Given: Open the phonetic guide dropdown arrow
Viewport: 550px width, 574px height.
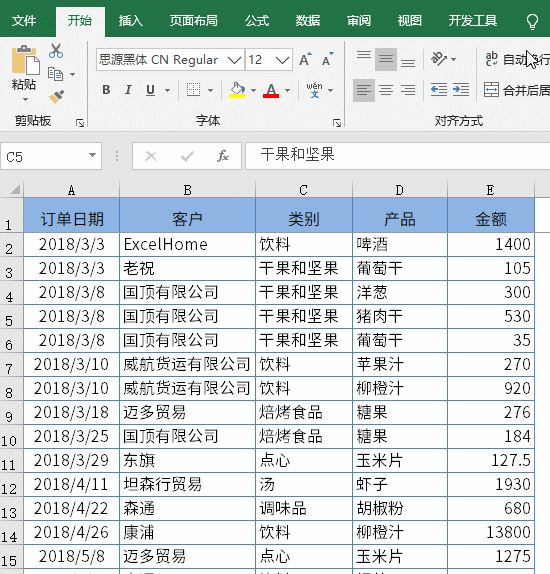Looking at the screenshot, I should [330, 90].
